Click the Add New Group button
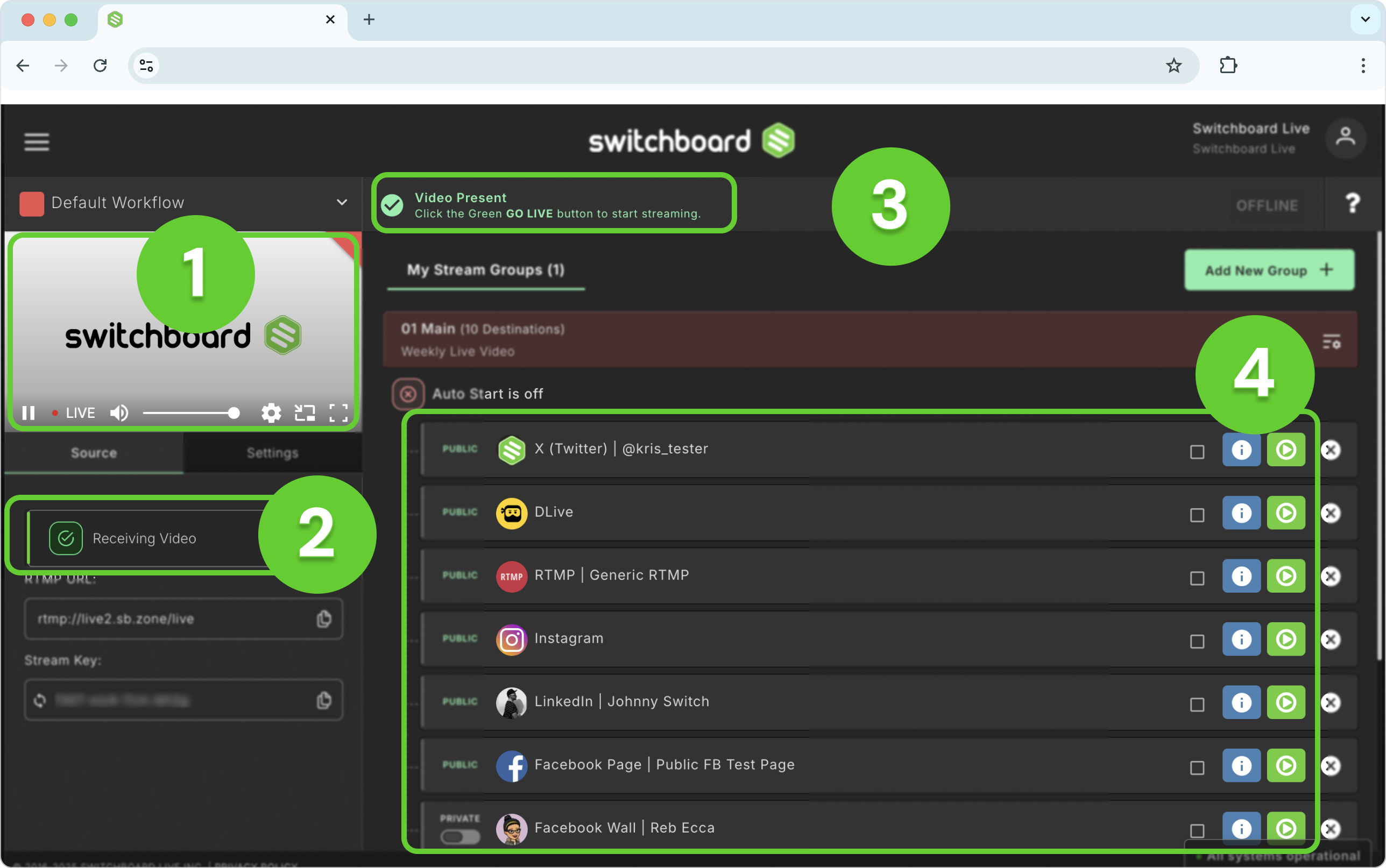 [1269, 270]
